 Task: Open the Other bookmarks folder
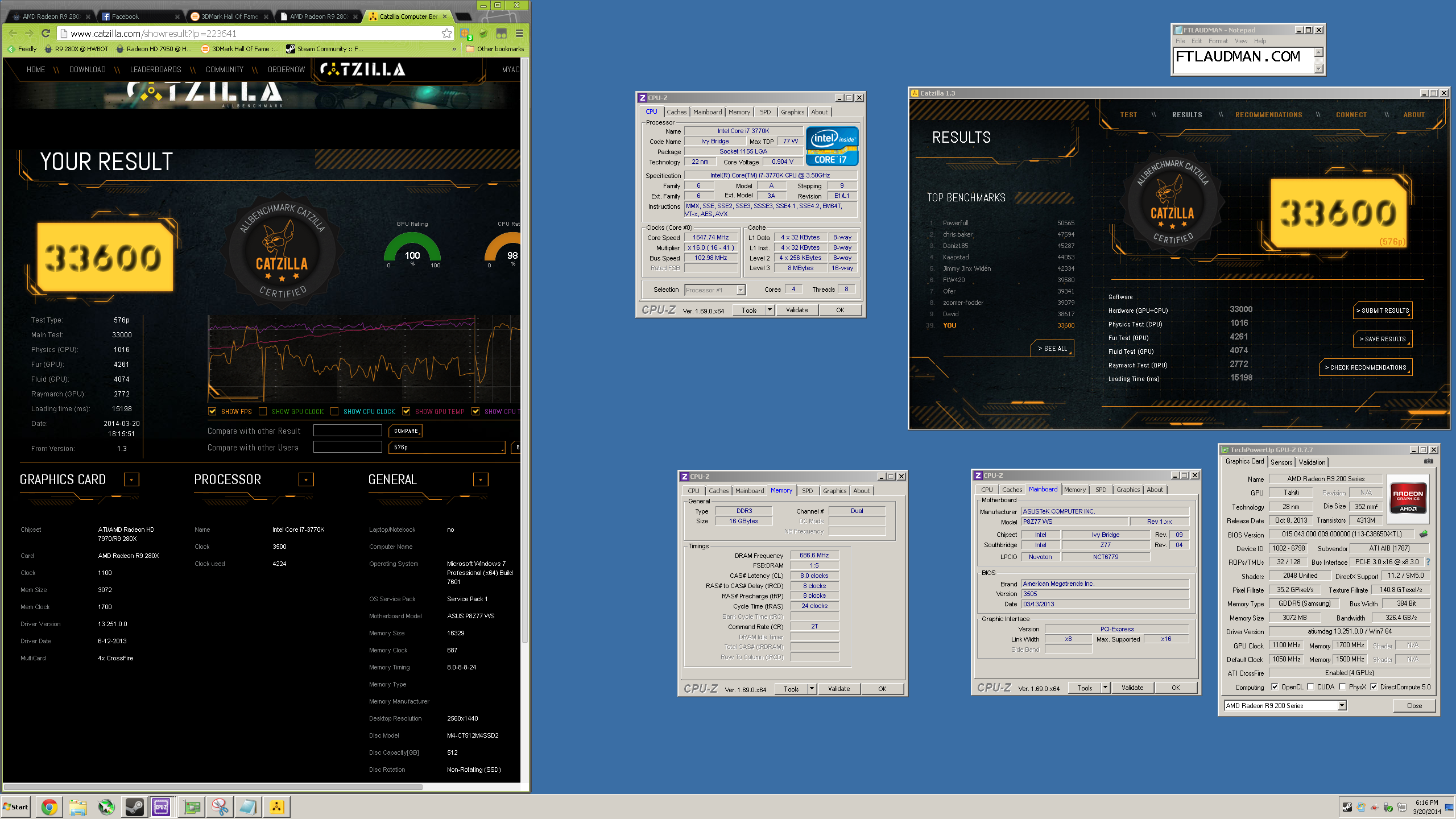495,49
